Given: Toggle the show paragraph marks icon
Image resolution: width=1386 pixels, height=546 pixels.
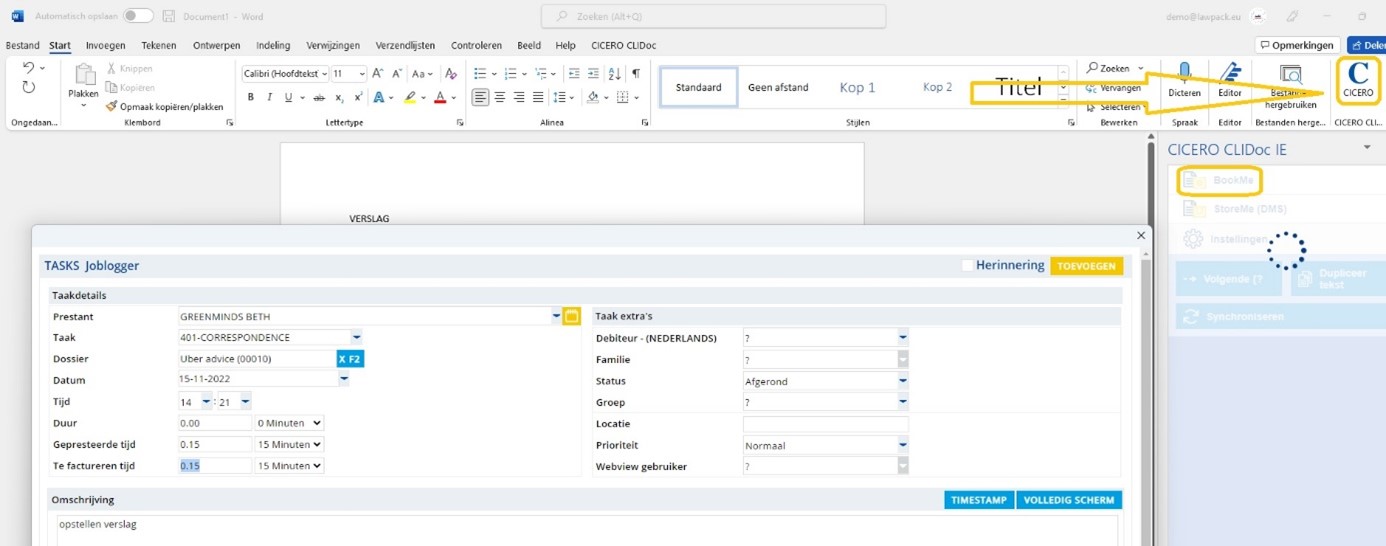Looking at the screenshot, I should point(636,73).
